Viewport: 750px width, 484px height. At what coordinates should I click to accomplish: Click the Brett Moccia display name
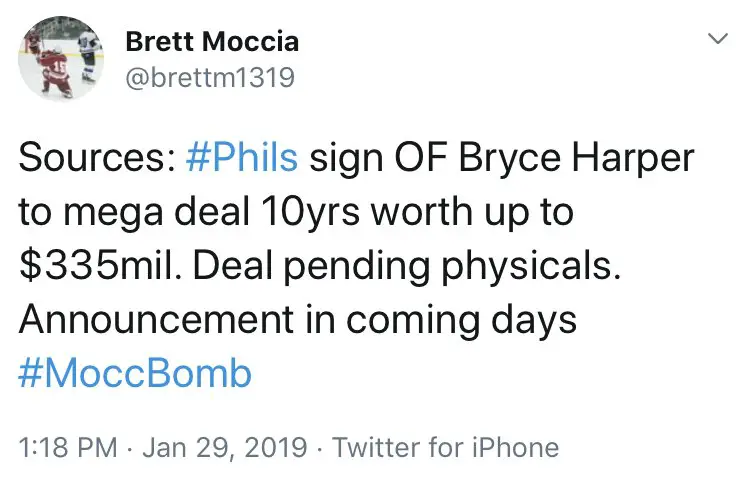(x=212, y=42)
